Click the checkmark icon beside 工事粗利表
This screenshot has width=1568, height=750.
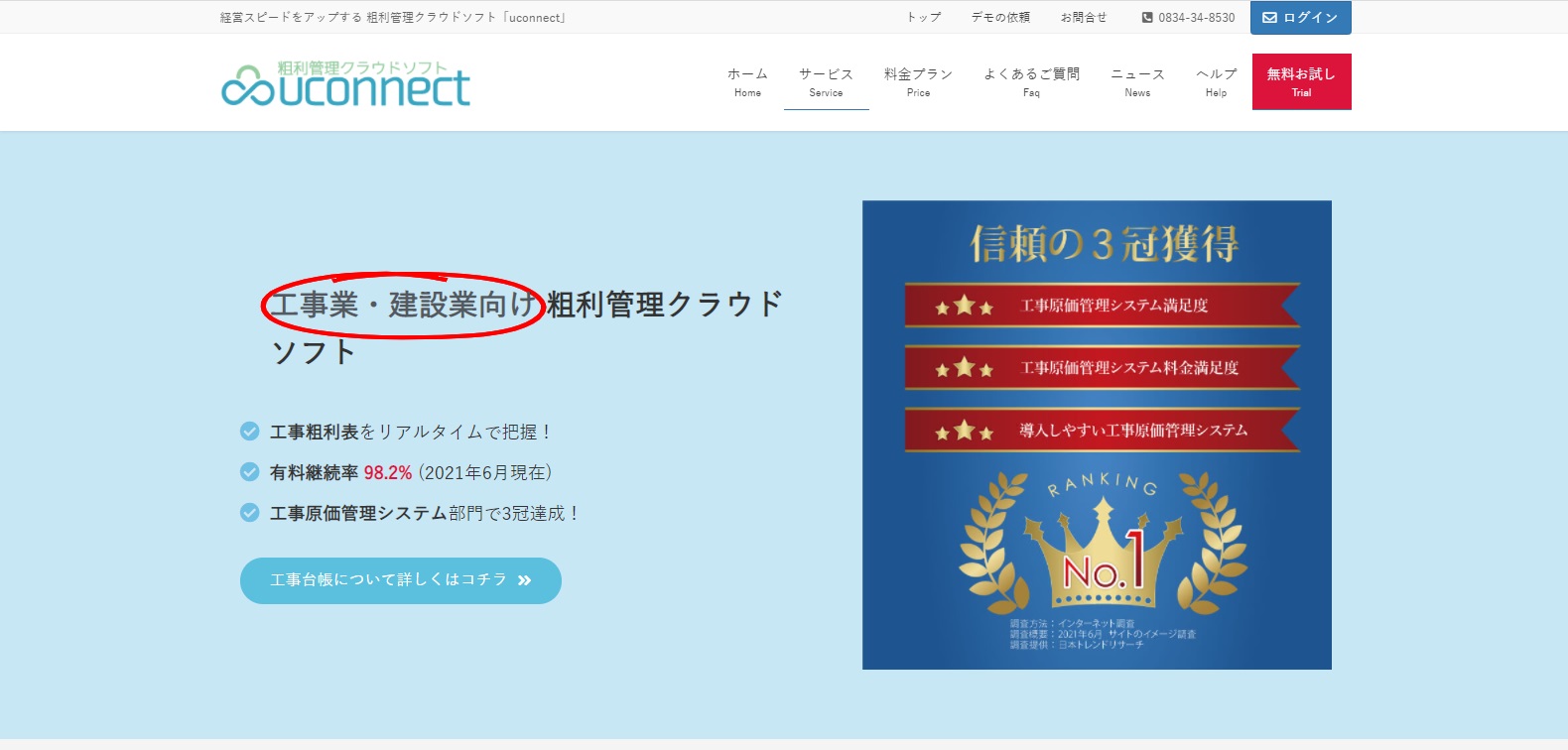coord(250,431)
